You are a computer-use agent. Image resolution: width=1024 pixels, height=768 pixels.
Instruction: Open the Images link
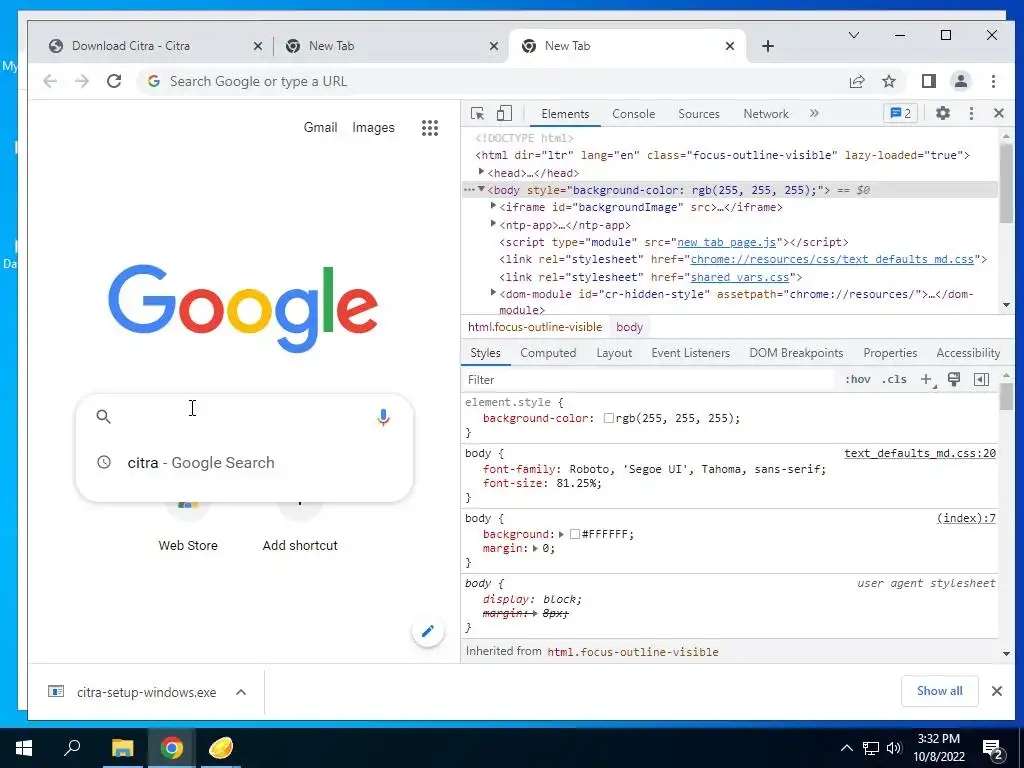pyautogui.click(x=373, y=127)
